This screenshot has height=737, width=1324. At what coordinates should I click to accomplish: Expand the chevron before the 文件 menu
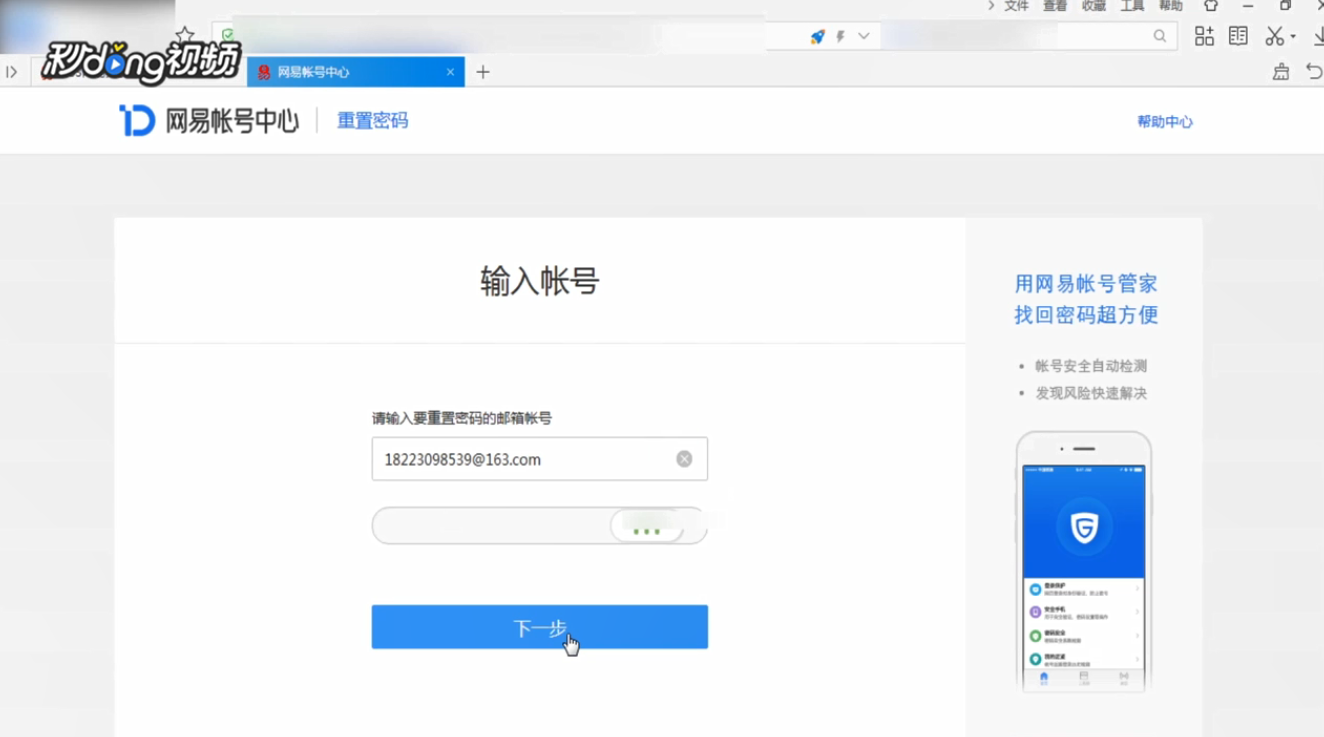coord(991,6)
